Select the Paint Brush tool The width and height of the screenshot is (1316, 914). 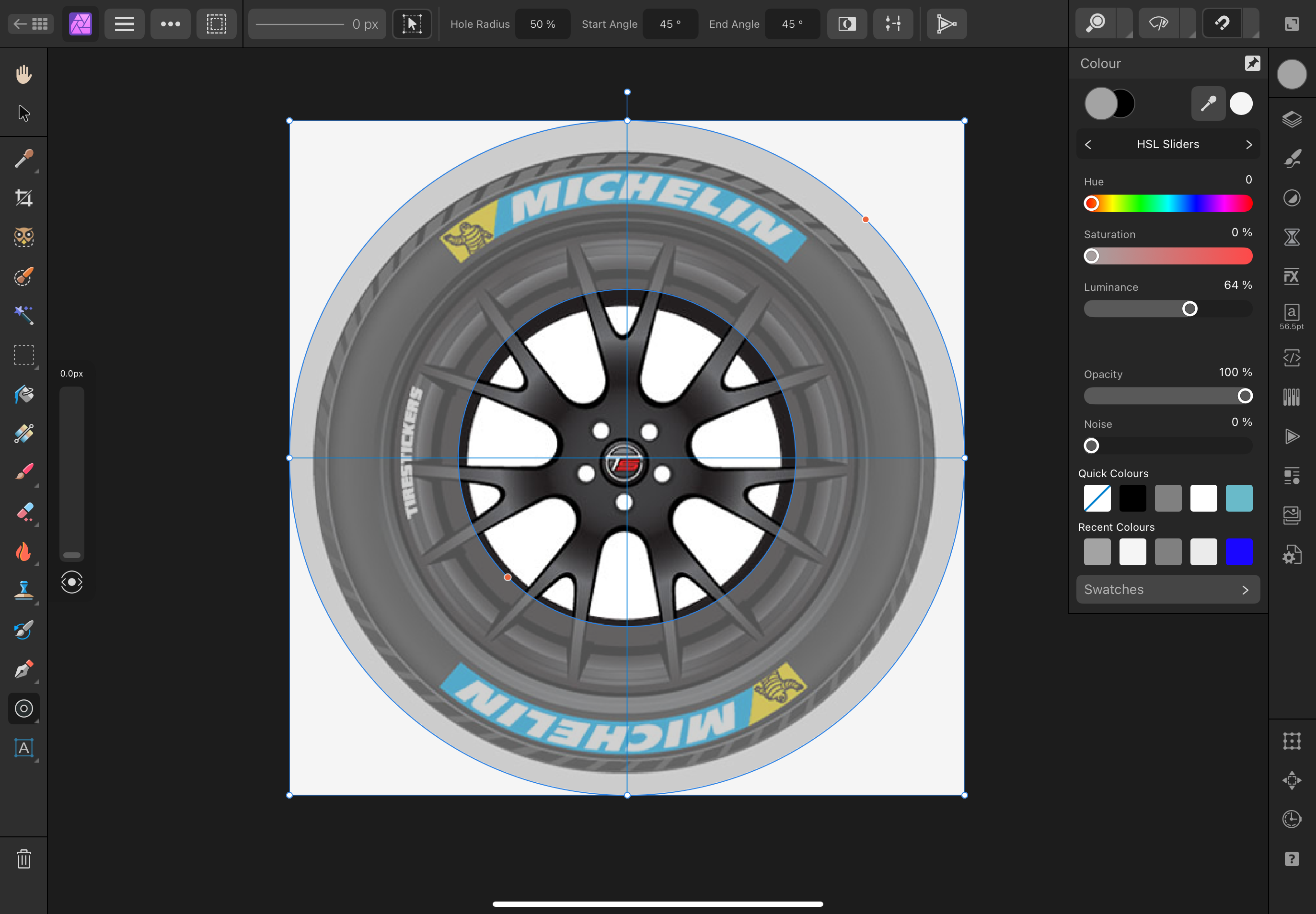pyautogui.click(x=23, y=472)
